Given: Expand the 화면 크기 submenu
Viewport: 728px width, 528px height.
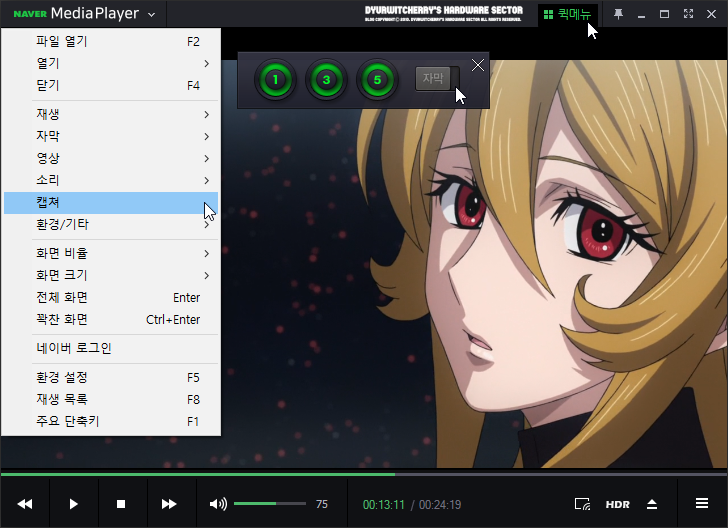Looking at the screenshot, I should tap(111, 275).
